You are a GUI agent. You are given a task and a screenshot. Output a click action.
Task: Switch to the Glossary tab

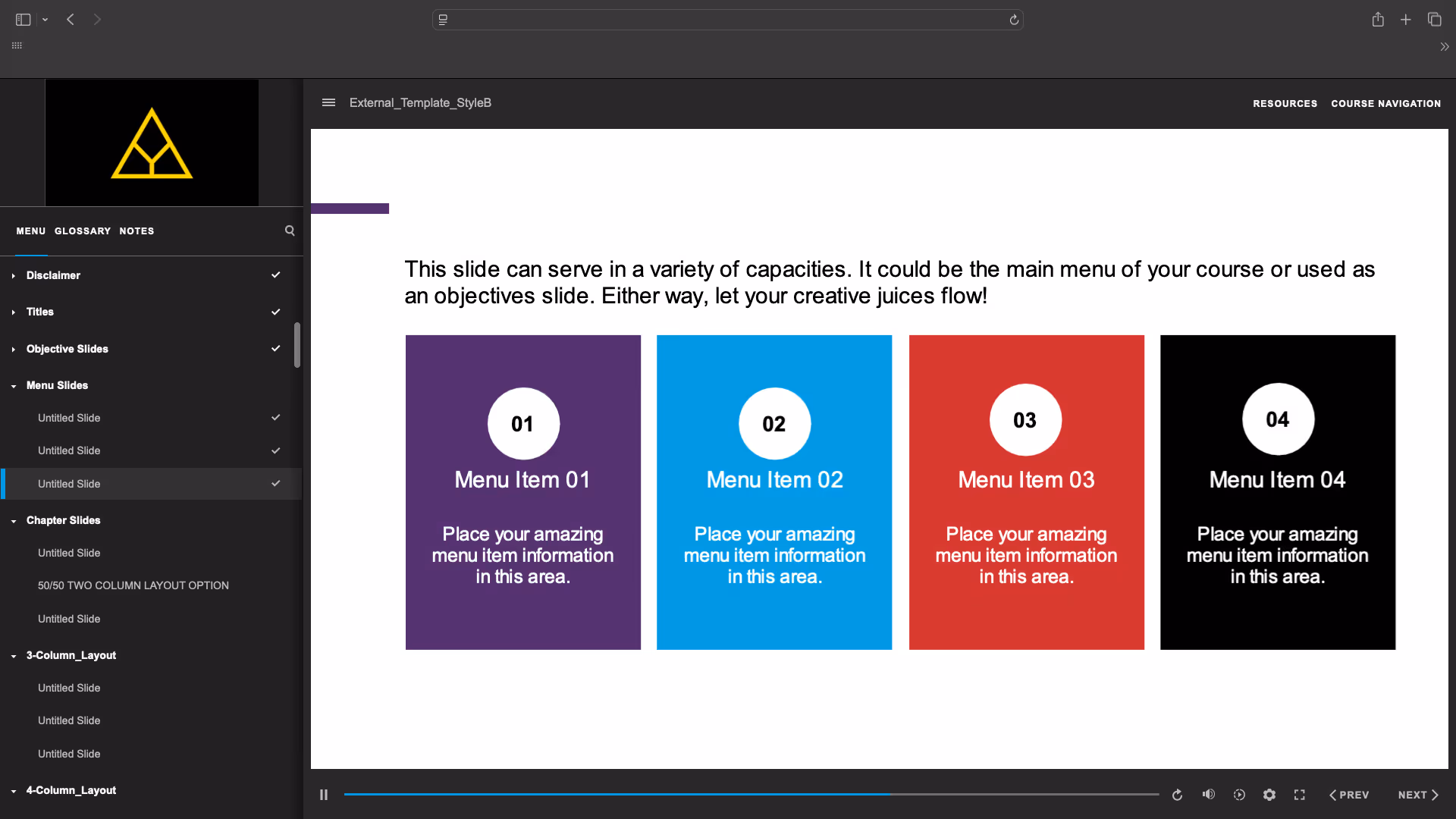(x=83, y=231)
